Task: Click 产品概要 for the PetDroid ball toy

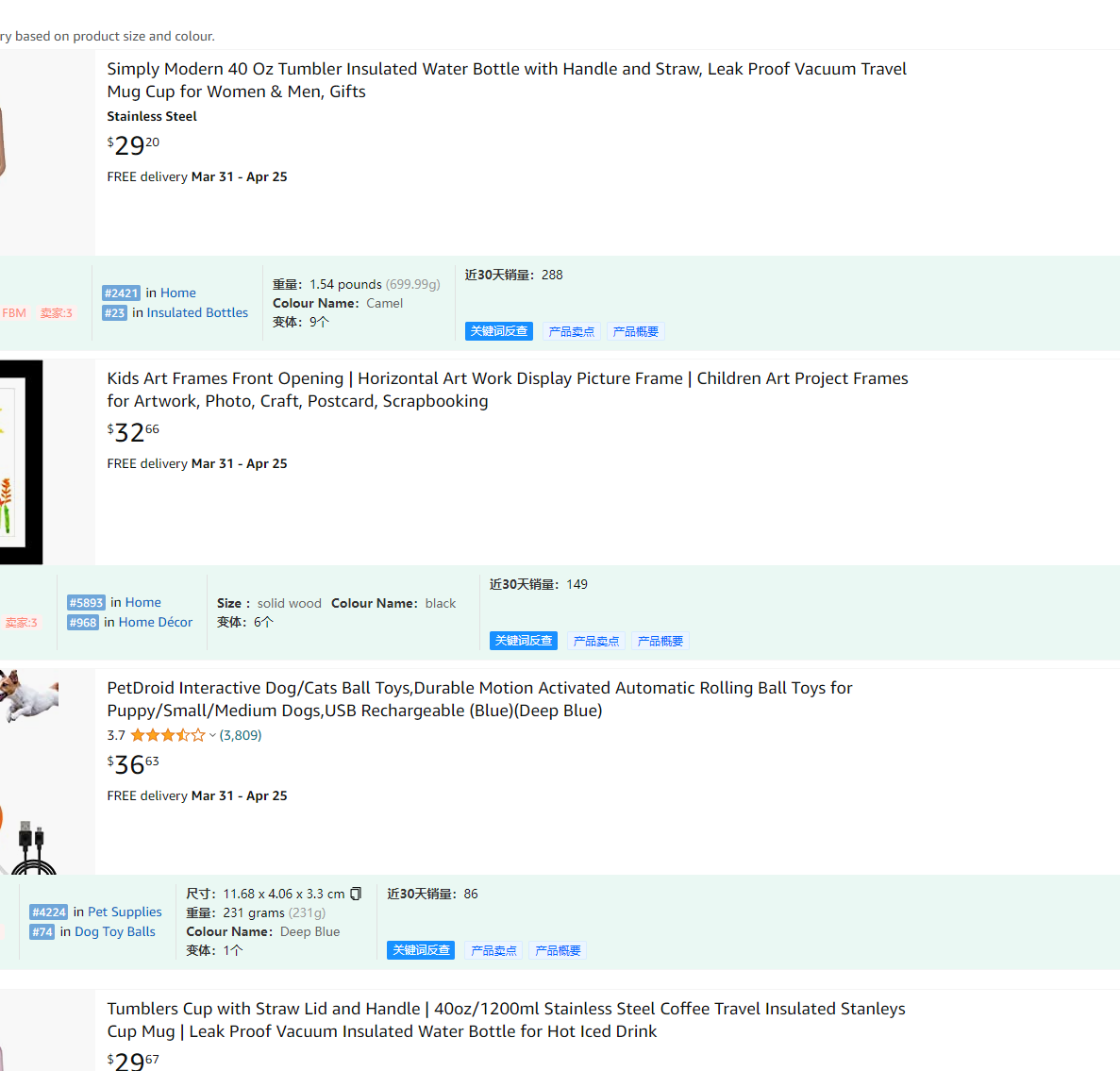Action: [x=557, y=949]
